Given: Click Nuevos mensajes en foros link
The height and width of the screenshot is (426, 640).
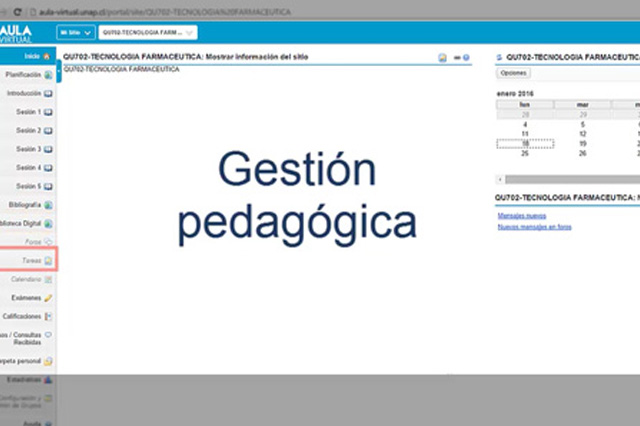Looking at the screenshot, I should click(534, 227).
